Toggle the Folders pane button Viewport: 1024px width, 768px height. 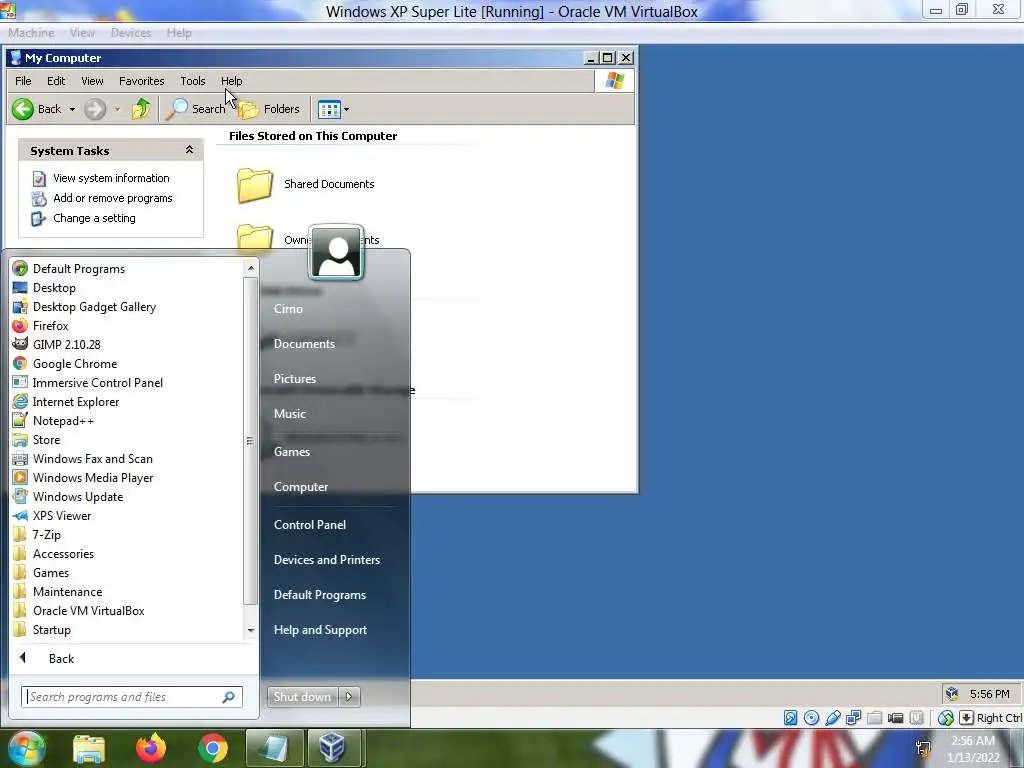(x=268, y=109)
